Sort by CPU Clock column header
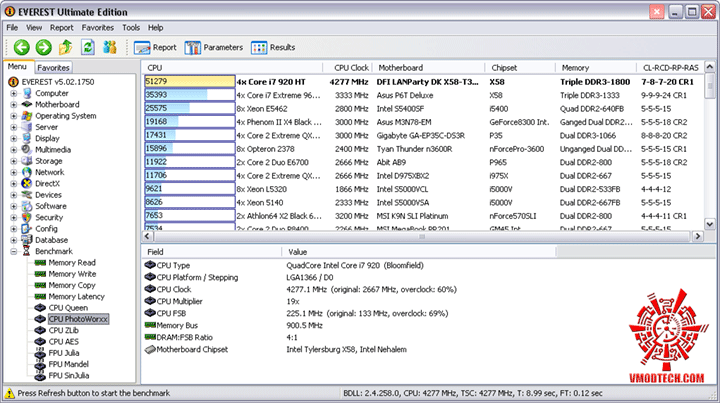This screenshot has height=403, width=720. click(348, 67)
